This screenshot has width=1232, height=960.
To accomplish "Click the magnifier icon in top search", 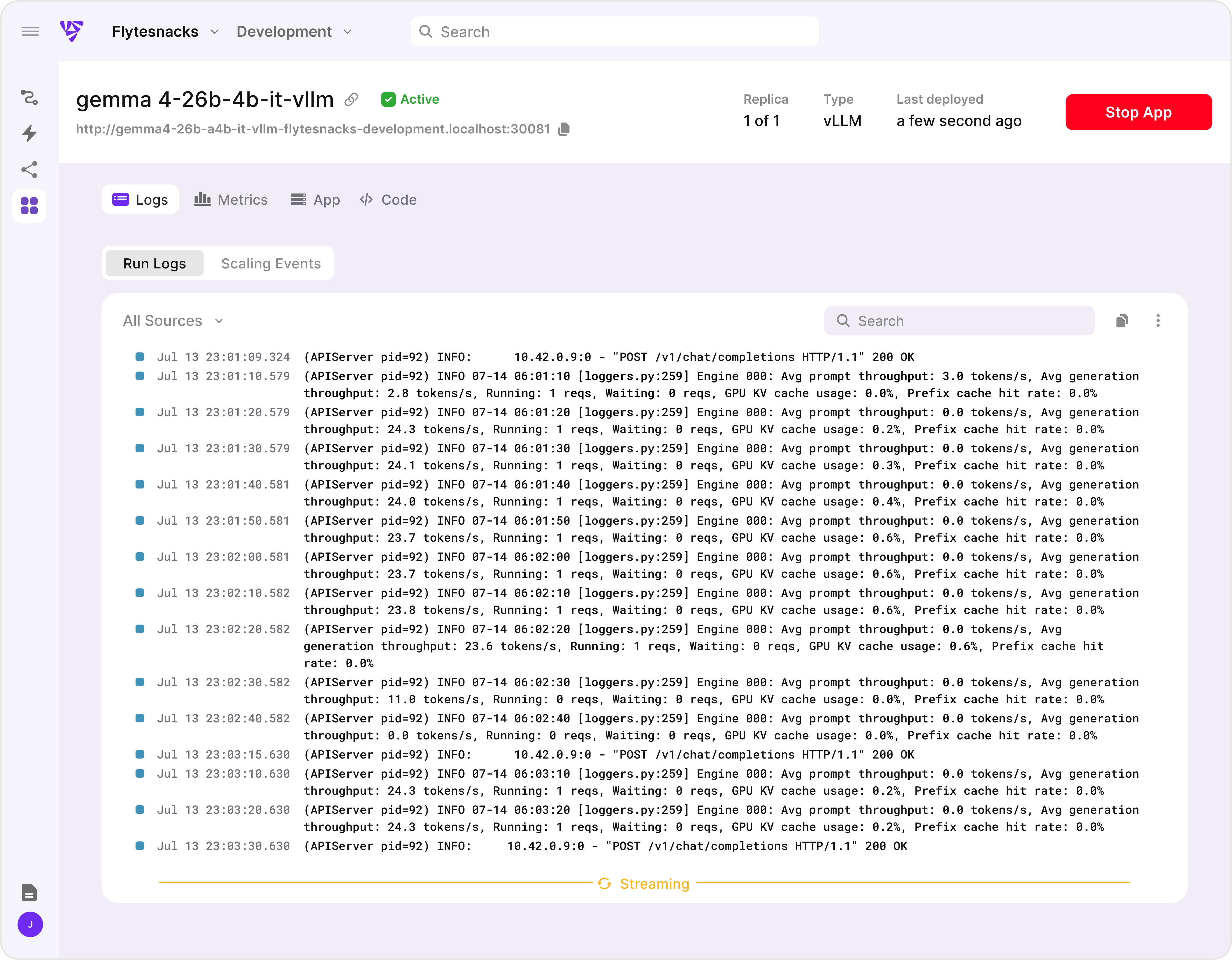I will coord(426,32).
